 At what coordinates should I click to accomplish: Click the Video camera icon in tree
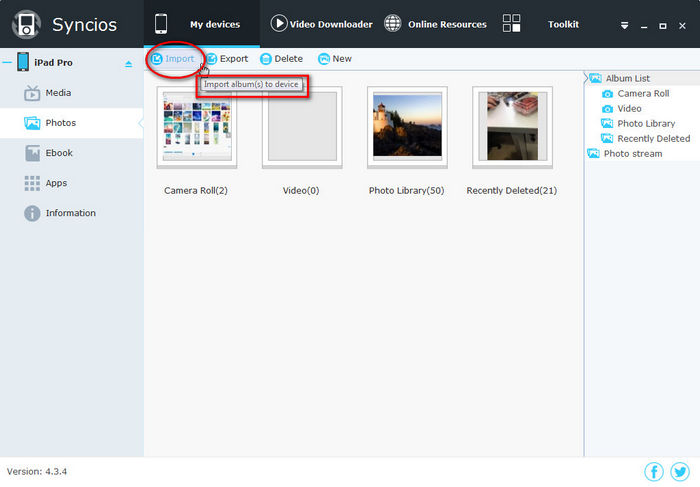coord(607,109)
